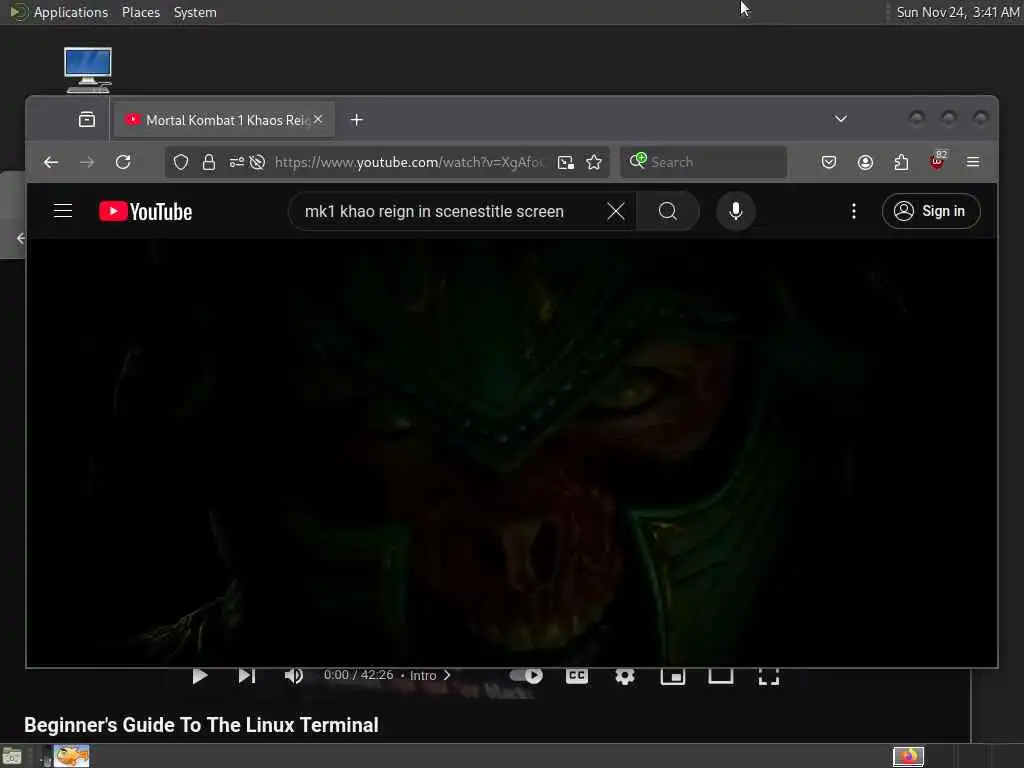Focus the Firefox URL address field

(408, 162)
